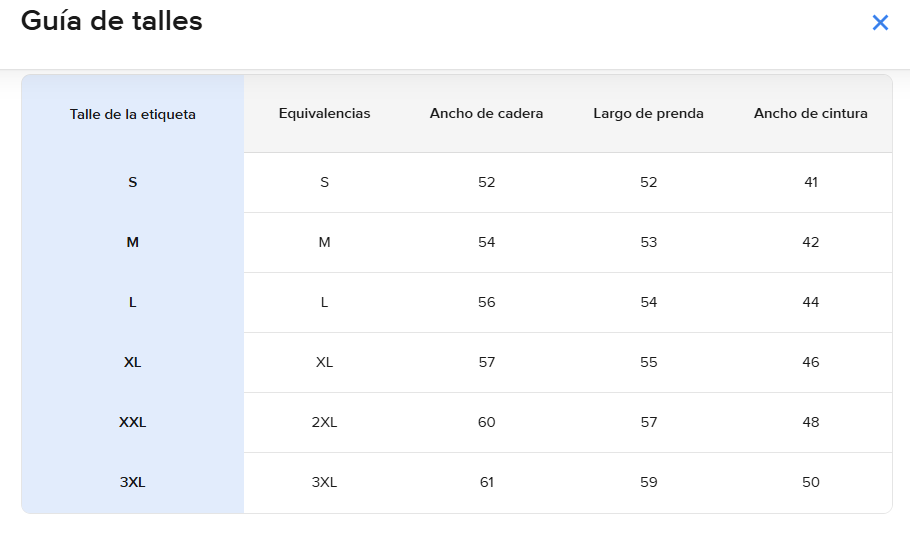Click the Guía de talles title
910x546 pixels.
click(111, 21)
